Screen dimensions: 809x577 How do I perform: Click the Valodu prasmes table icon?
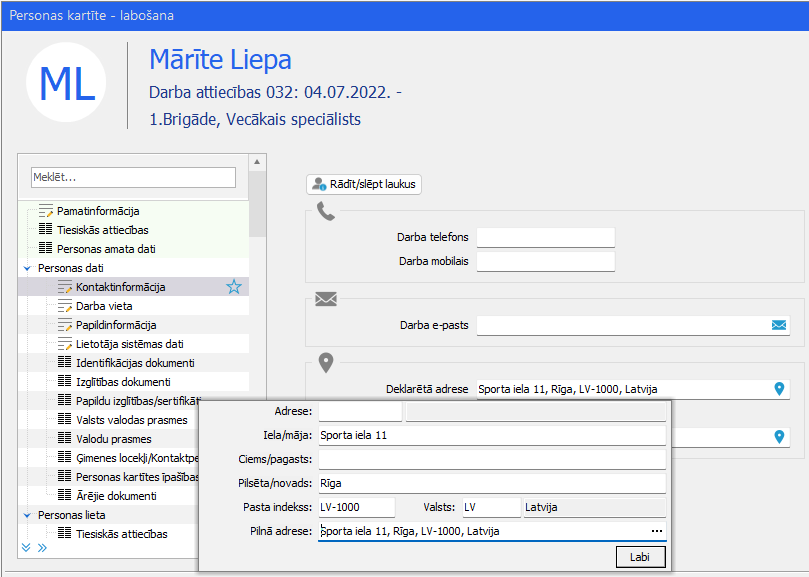64,438
